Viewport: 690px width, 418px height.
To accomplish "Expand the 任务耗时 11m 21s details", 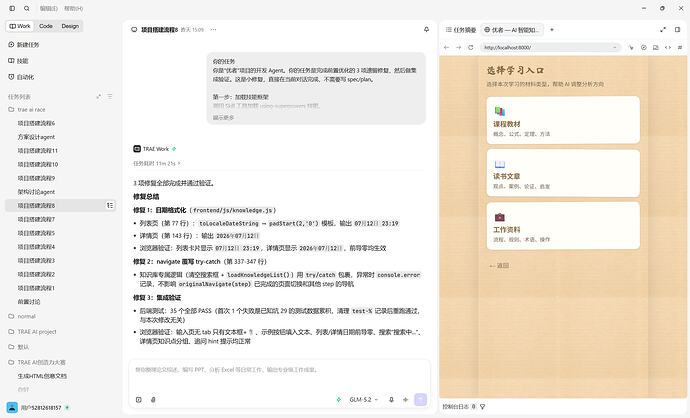I will [x=157, y=163].
